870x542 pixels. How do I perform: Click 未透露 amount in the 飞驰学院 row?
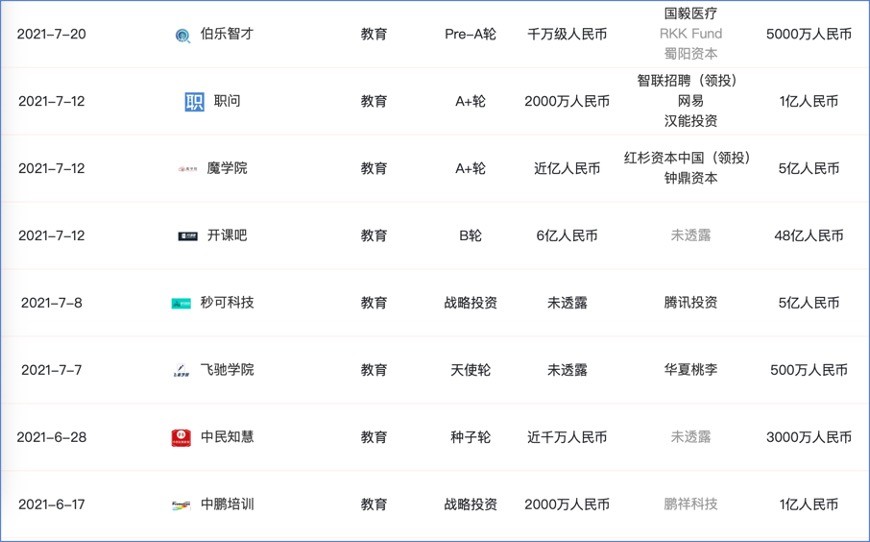click(567, 370)
